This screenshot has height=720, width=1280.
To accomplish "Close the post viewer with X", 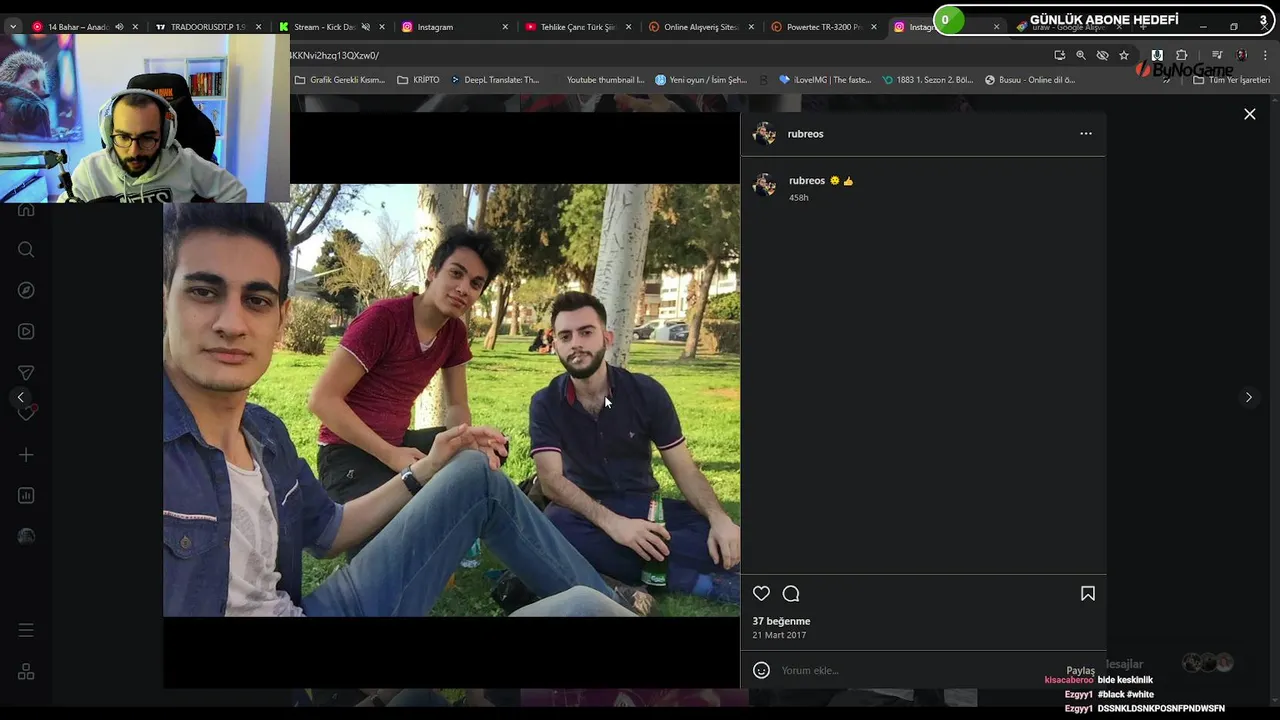I will tap(1249, 114).
